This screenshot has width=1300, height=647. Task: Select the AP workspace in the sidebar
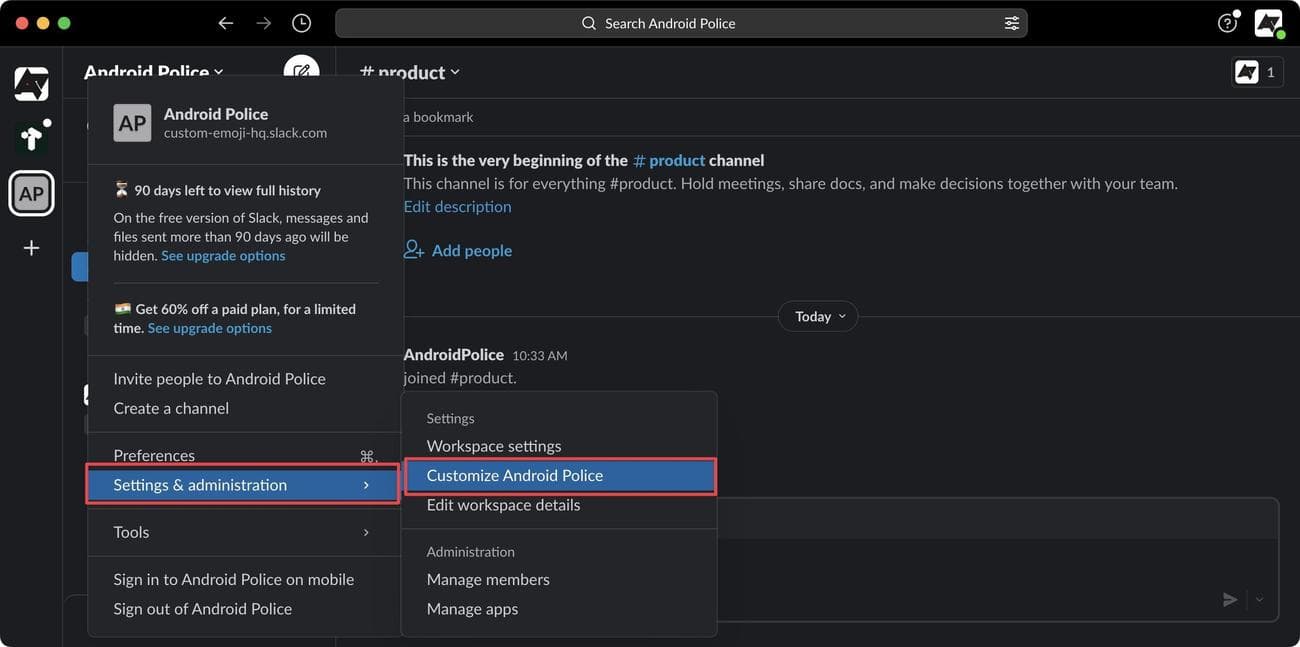click(31, 193)
